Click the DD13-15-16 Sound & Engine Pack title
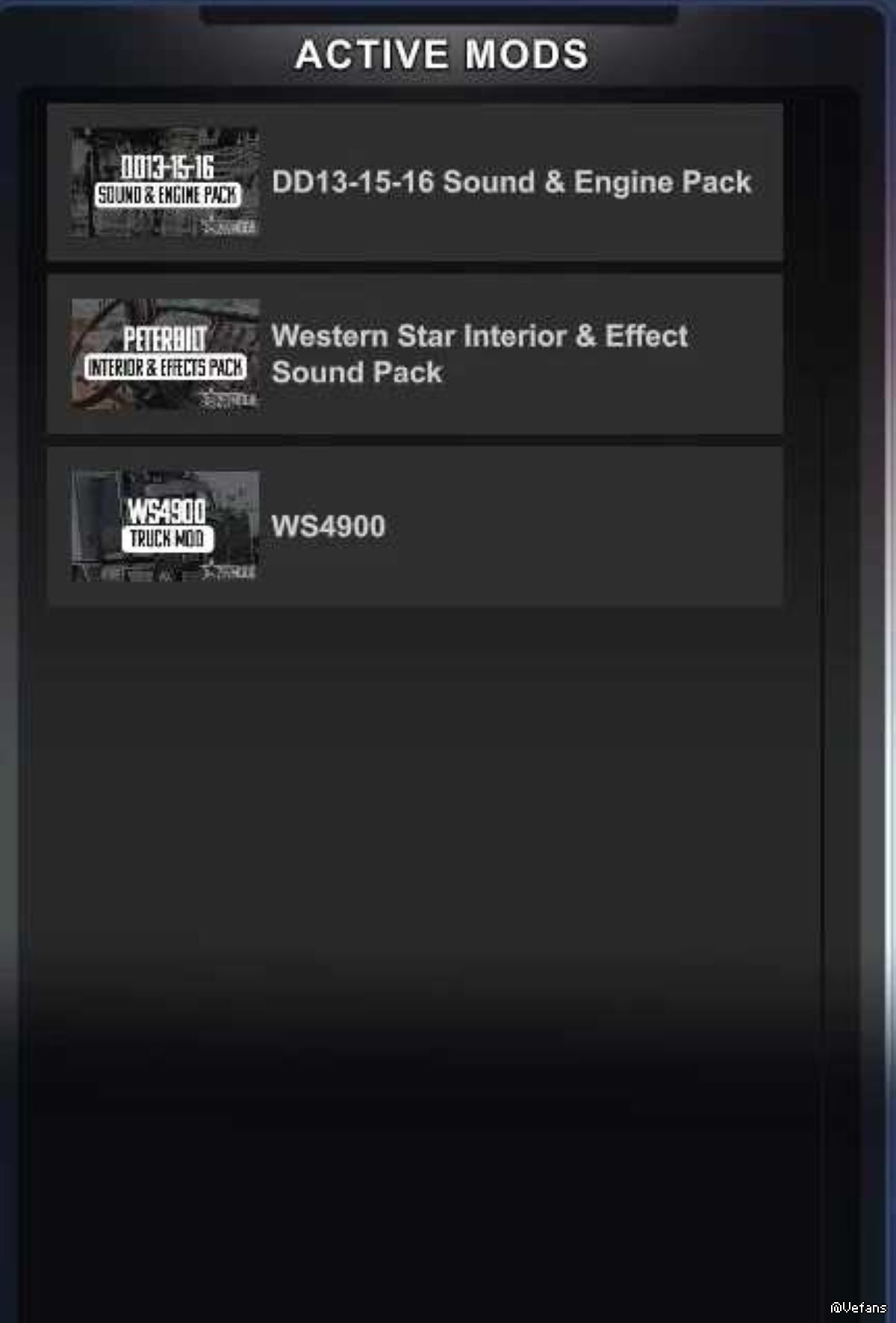The height and width of the screenshot is (1323, 896). tap(511, 182)
